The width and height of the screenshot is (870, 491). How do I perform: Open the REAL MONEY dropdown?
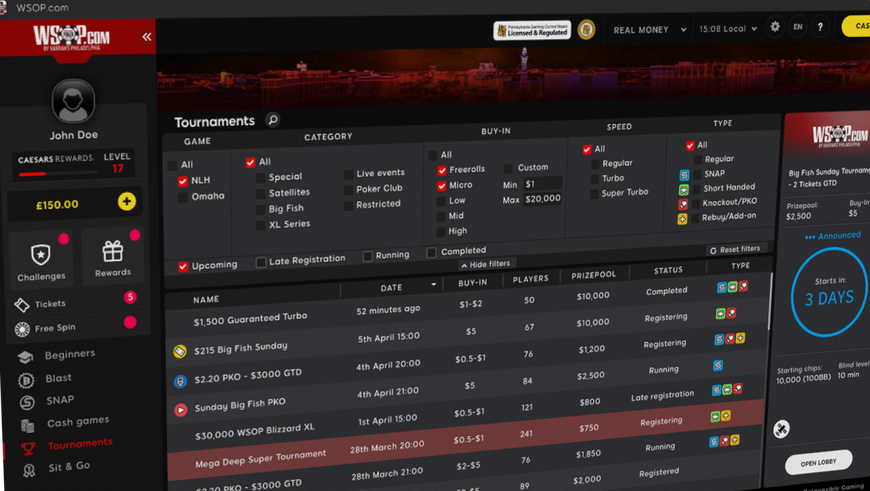click(x=650, y=30)
